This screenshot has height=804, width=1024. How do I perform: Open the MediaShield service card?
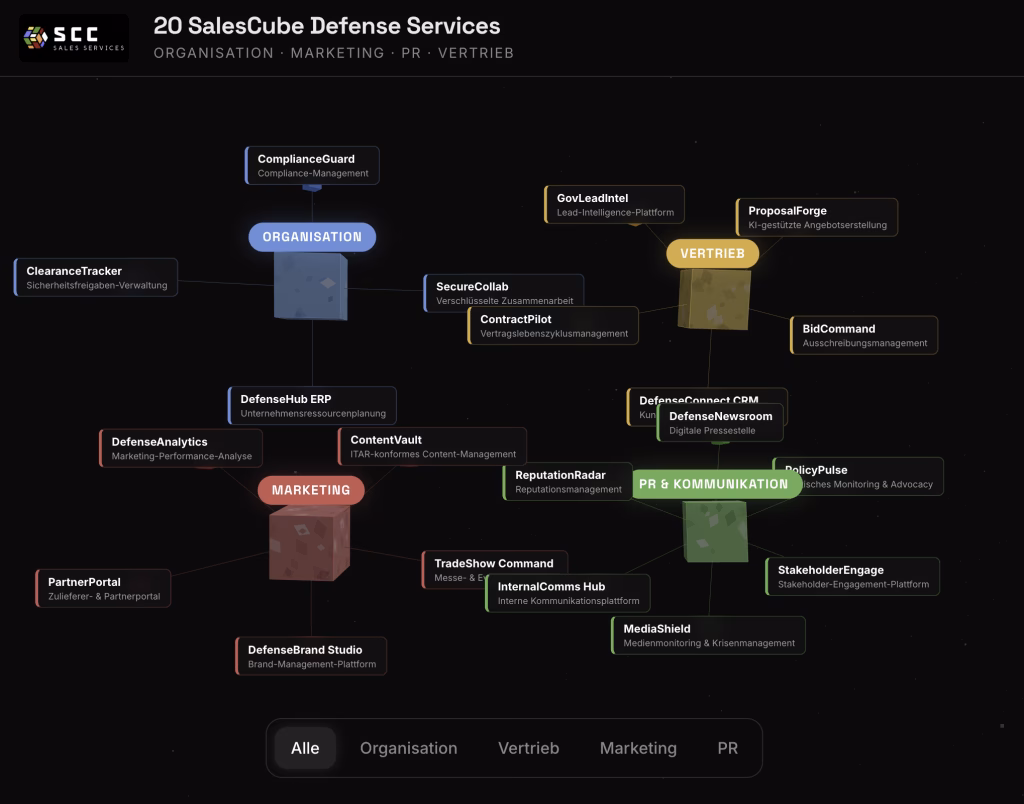(x=708, y=635)
